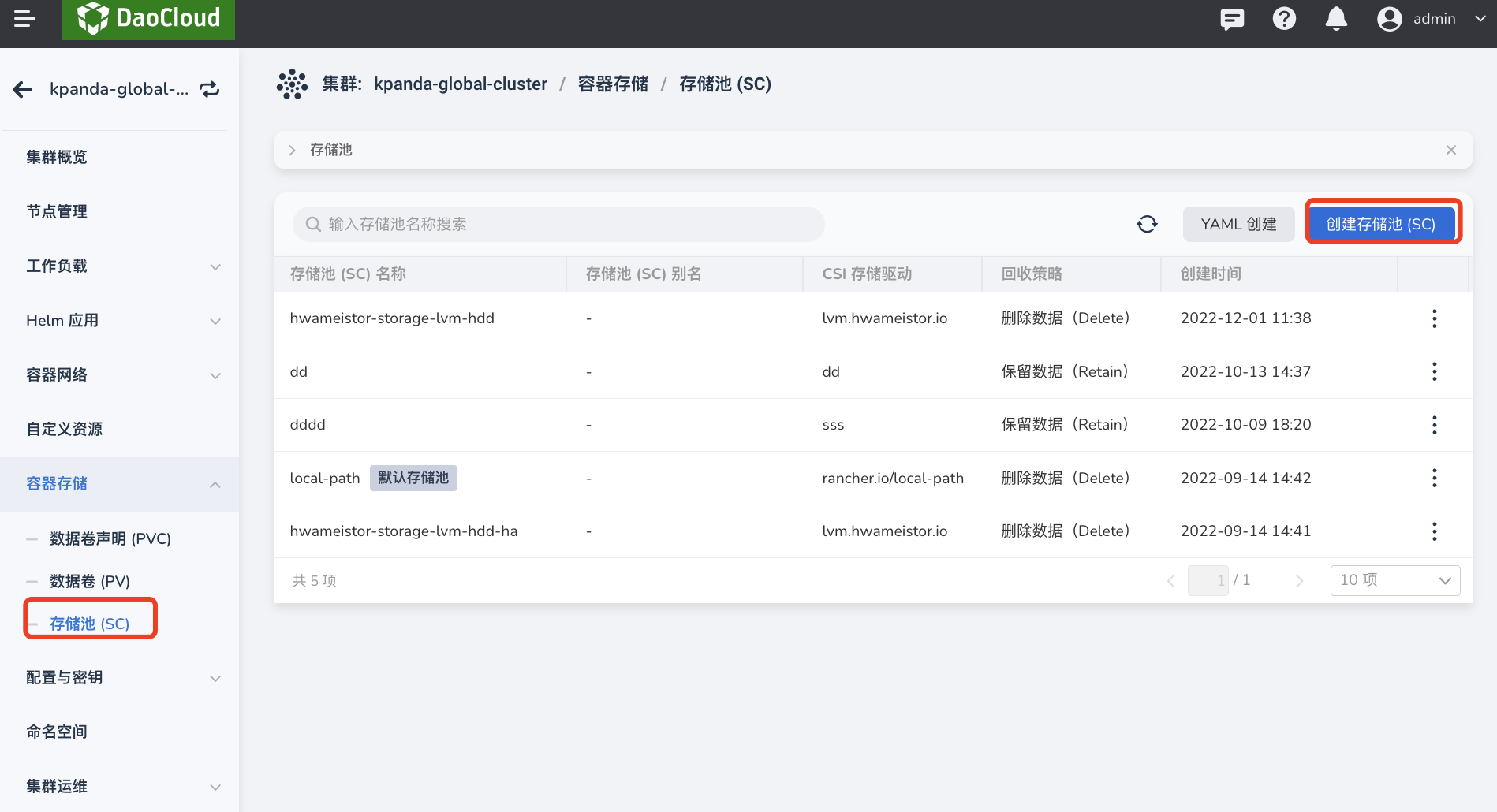Click the search magnifier icon
Viewport: 1497px width, 812px height.
coord(313,225)
